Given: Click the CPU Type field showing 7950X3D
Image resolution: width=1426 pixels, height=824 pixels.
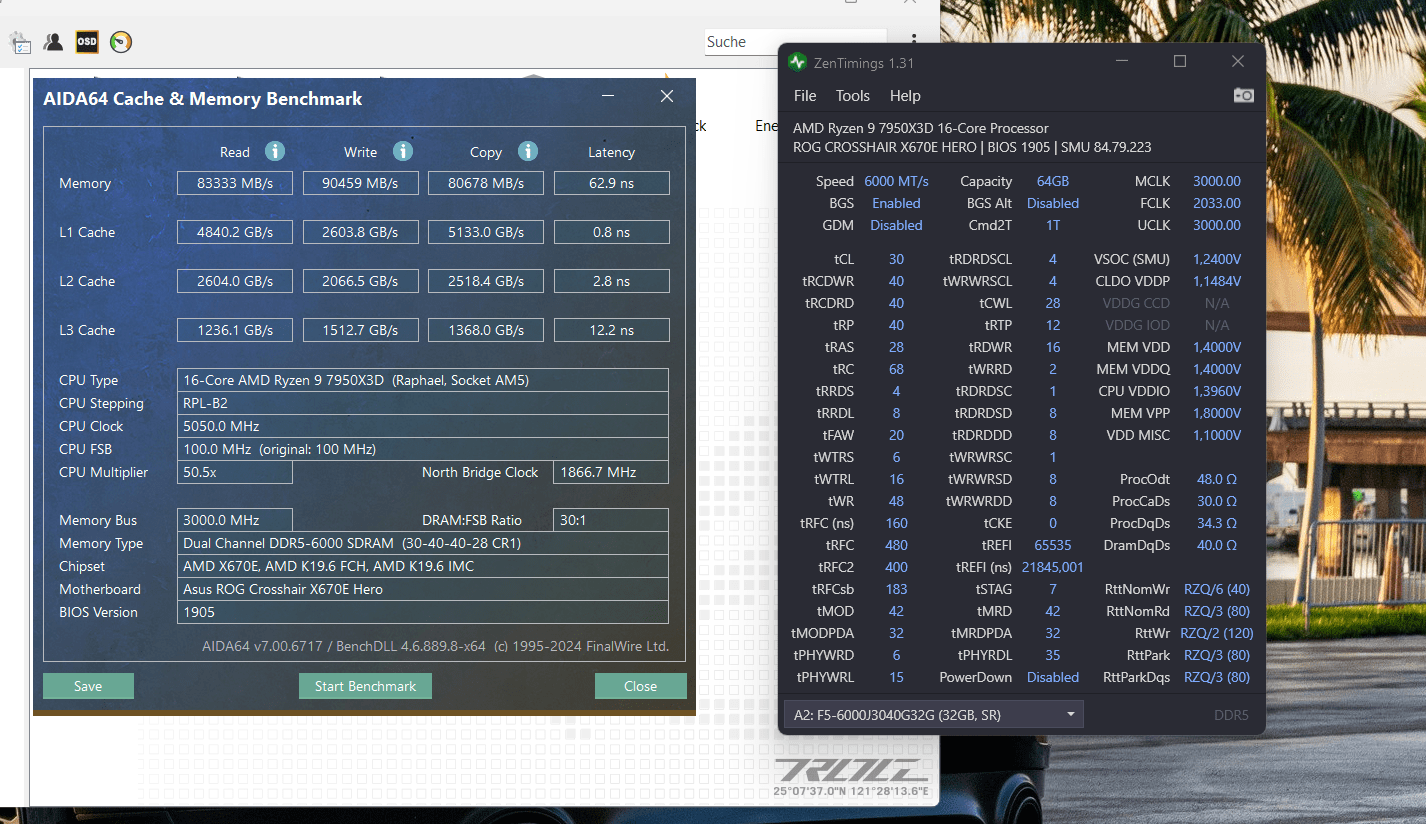Looking at the screenshot, I should [423, 380].
